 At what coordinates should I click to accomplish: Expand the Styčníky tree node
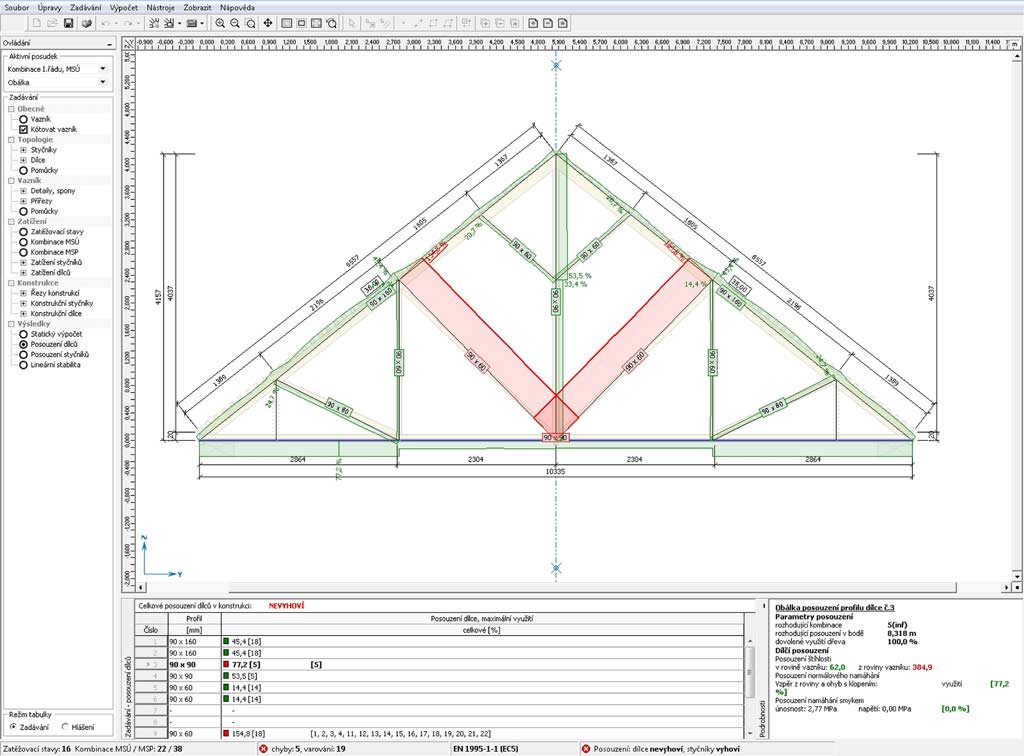[23, 150]
